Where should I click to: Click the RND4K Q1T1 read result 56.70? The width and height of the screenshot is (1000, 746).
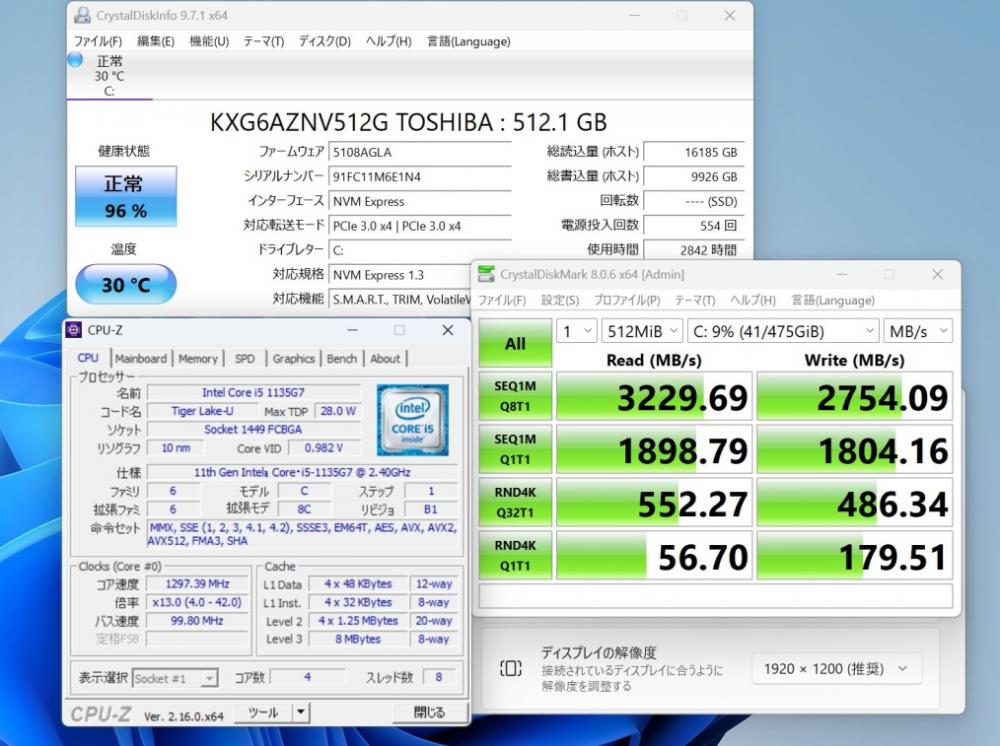pos(654,556)
